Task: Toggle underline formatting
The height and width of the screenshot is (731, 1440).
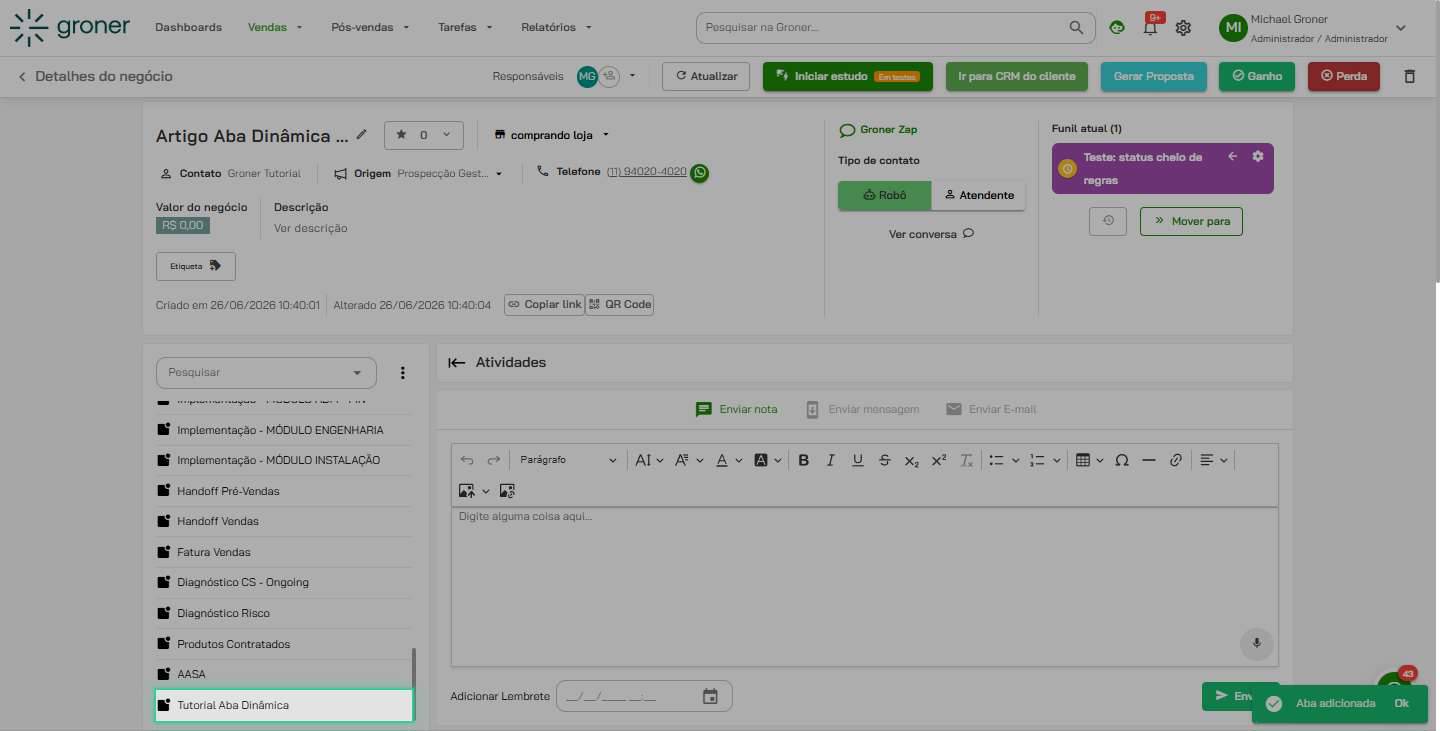Action: pos(857,460)
